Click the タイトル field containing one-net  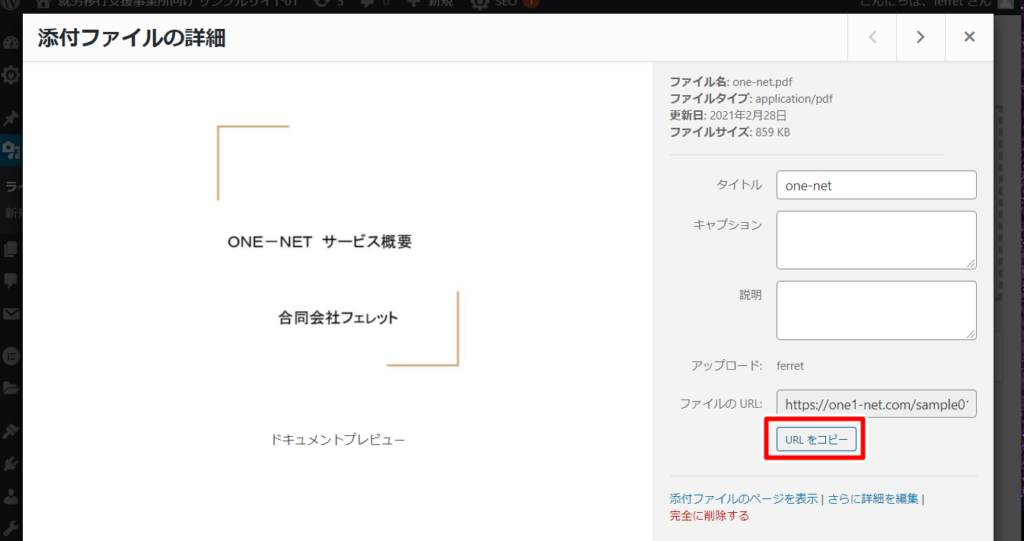(875, 185)
